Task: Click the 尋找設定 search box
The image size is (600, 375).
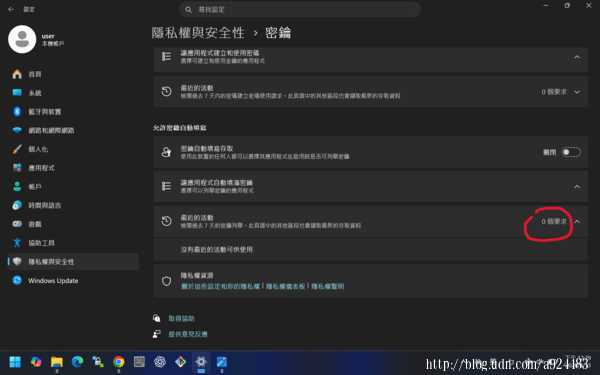Action: 300,10
